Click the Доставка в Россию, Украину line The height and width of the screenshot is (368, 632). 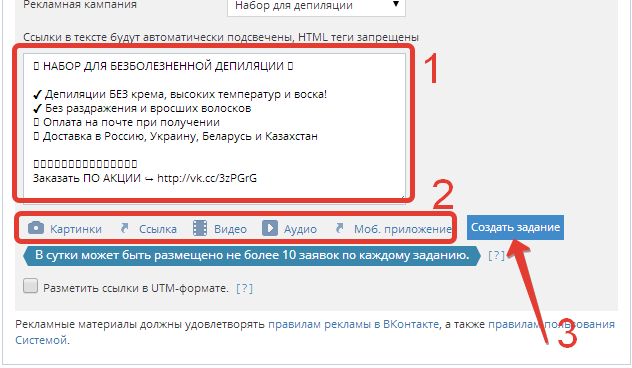pos(175,136)
